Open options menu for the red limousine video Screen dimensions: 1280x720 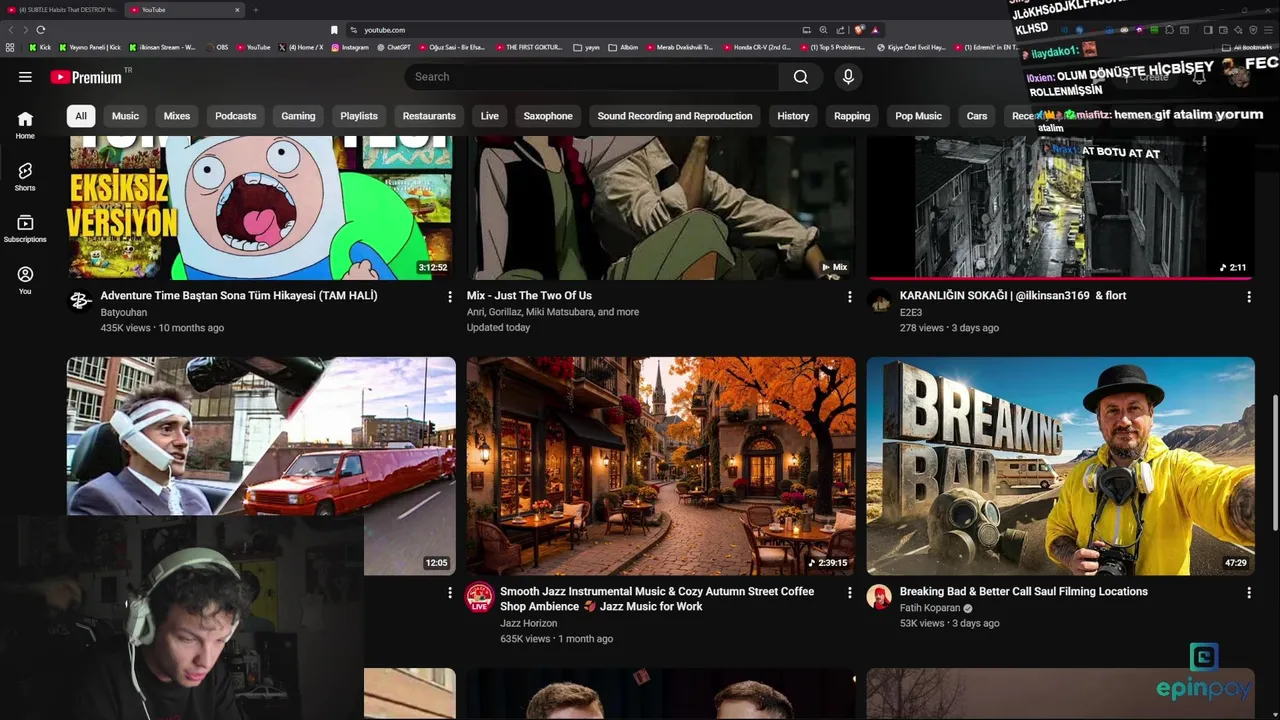tap(449, 593)
